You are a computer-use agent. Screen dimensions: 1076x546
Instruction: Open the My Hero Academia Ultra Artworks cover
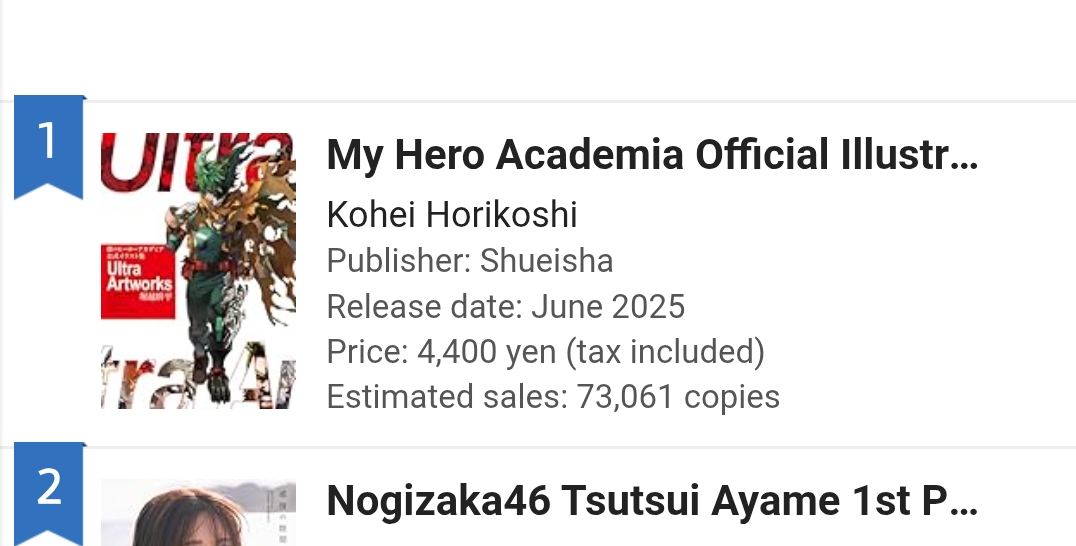(x=198, y=271)
